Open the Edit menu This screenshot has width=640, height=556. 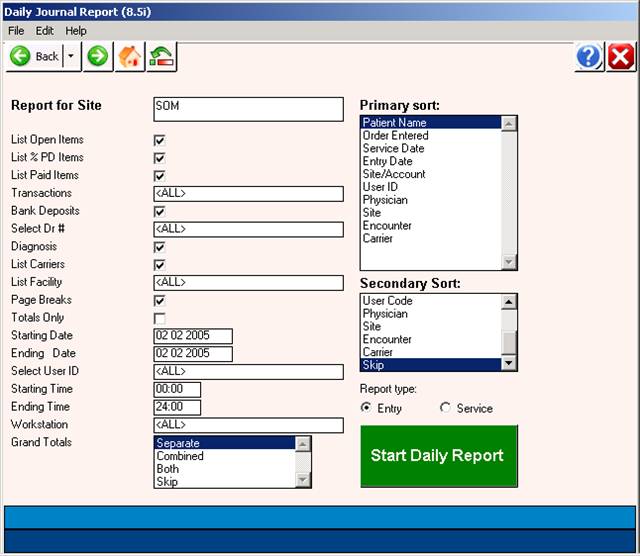(45, 31)
